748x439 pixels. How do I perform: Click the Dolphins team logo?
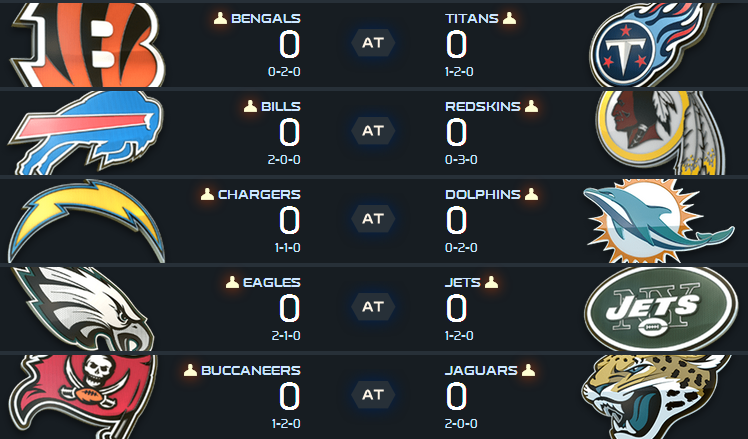point(655,218)
